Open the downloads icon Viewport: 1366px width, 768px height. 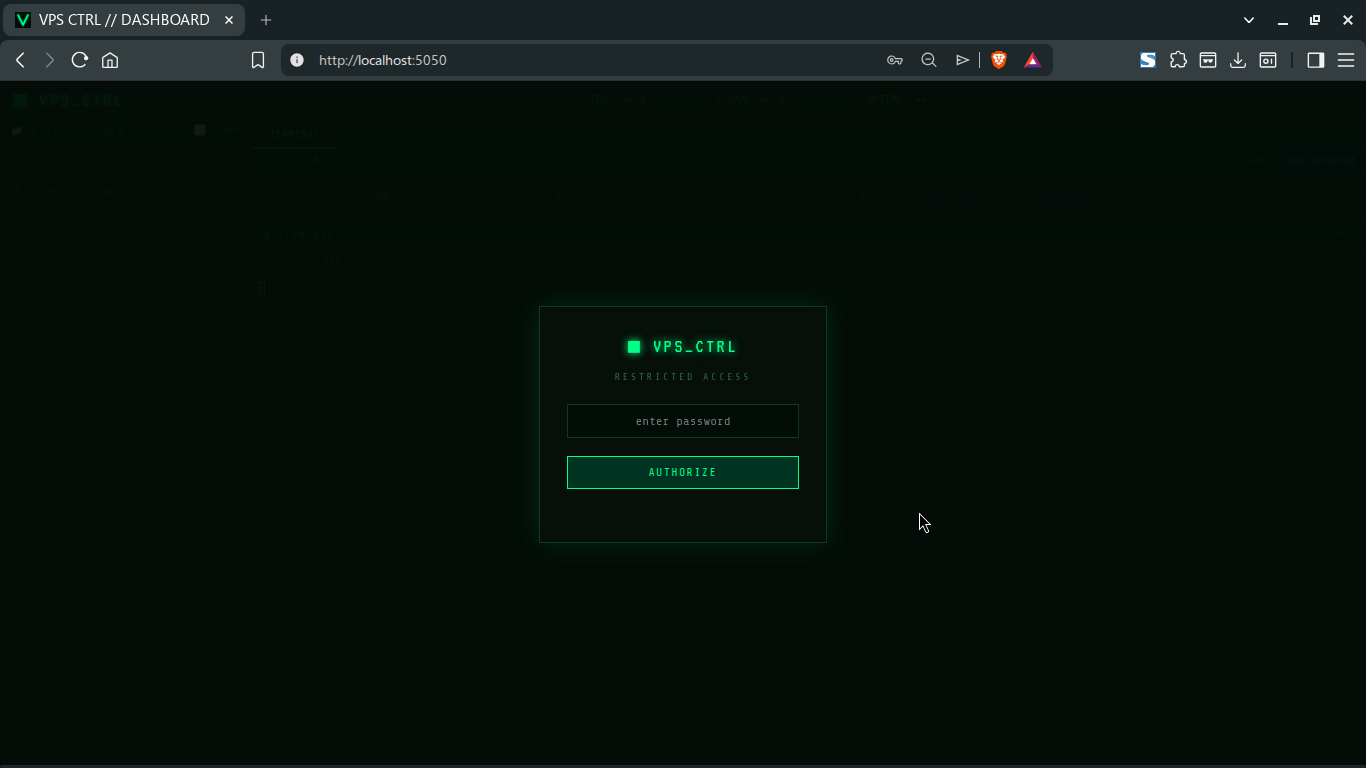point(1238,60)
